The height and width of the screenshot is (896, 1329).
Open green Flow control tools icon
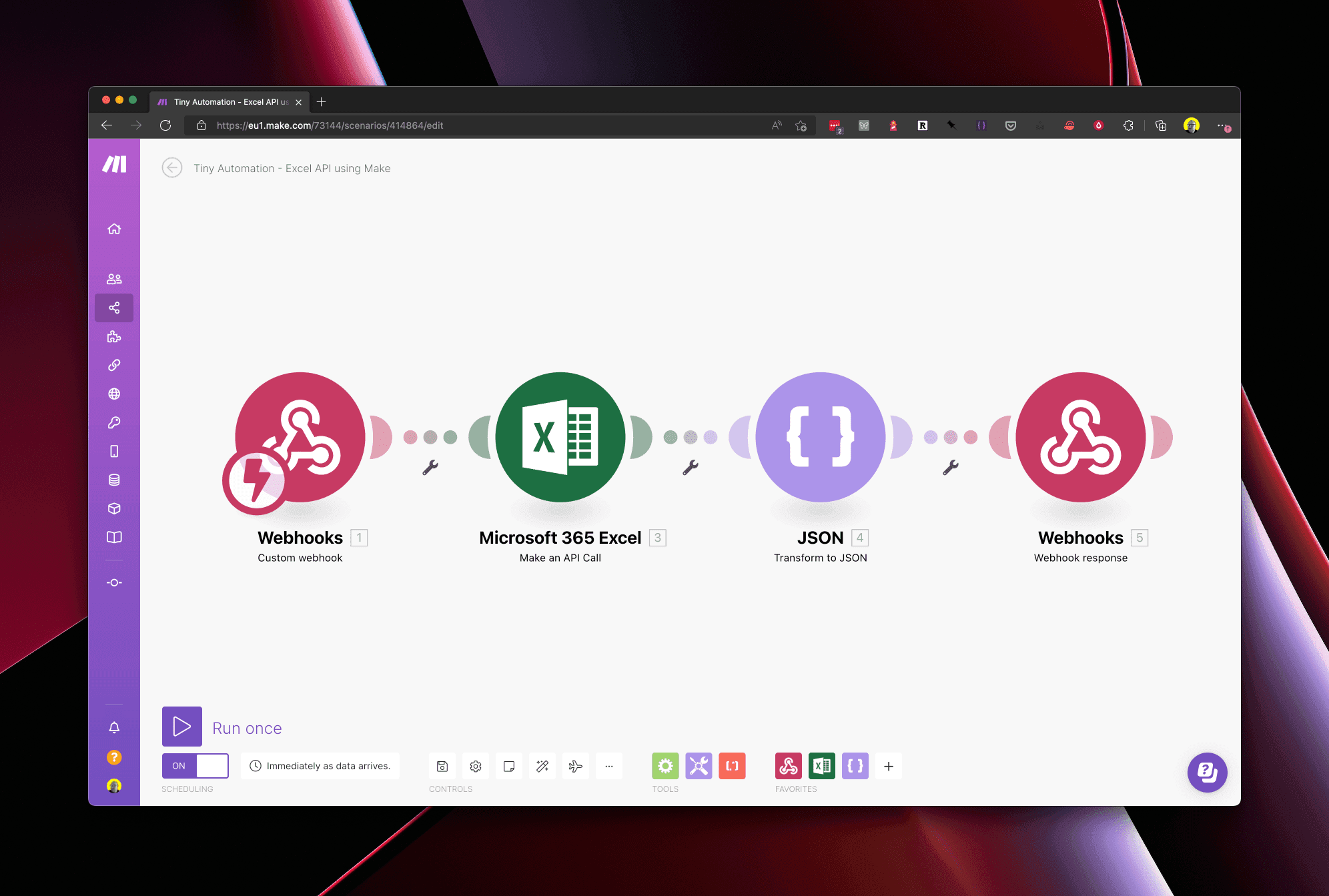pyautogui.click(x=665, y=766)
